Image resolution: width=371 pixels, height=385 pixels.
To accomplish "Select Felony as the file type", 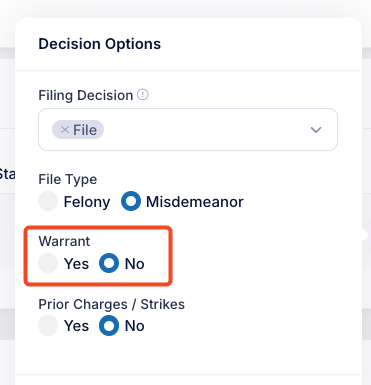I will [x=48, y=201].
